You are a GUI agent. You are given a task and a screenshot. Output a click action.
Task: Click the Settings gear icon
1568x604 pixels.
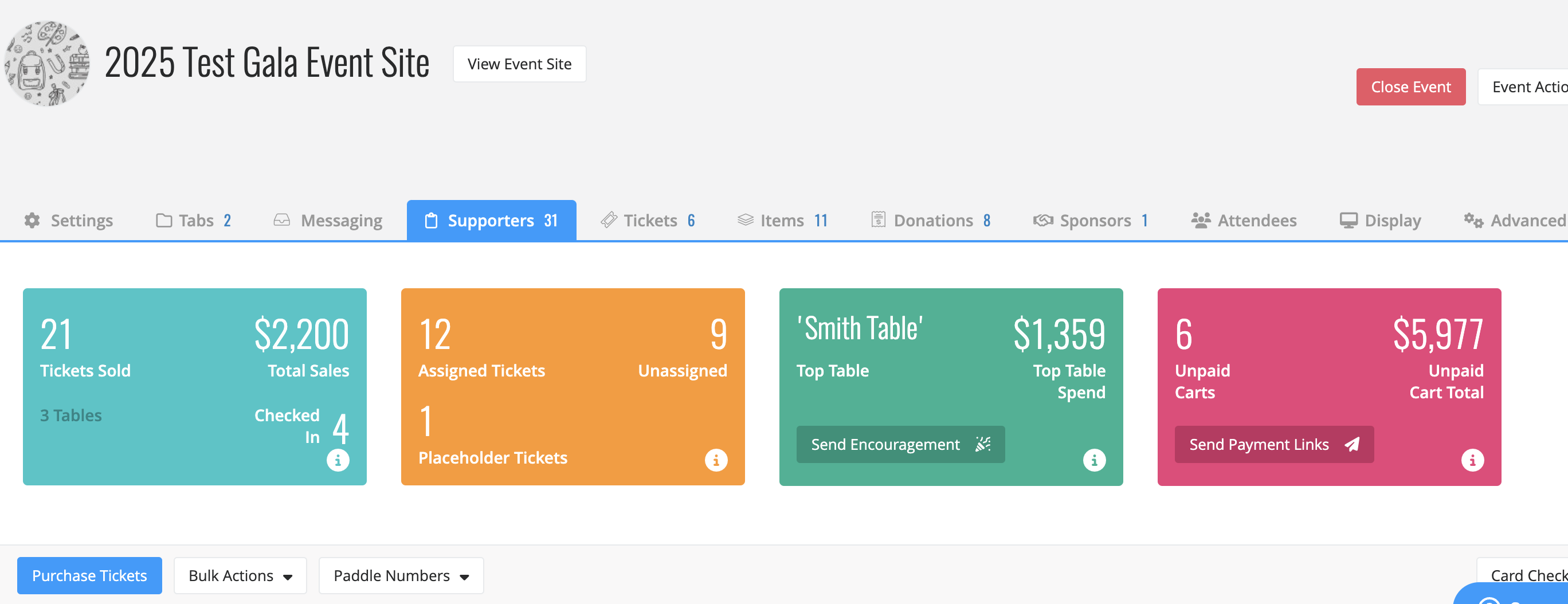[x=32, y=221]
